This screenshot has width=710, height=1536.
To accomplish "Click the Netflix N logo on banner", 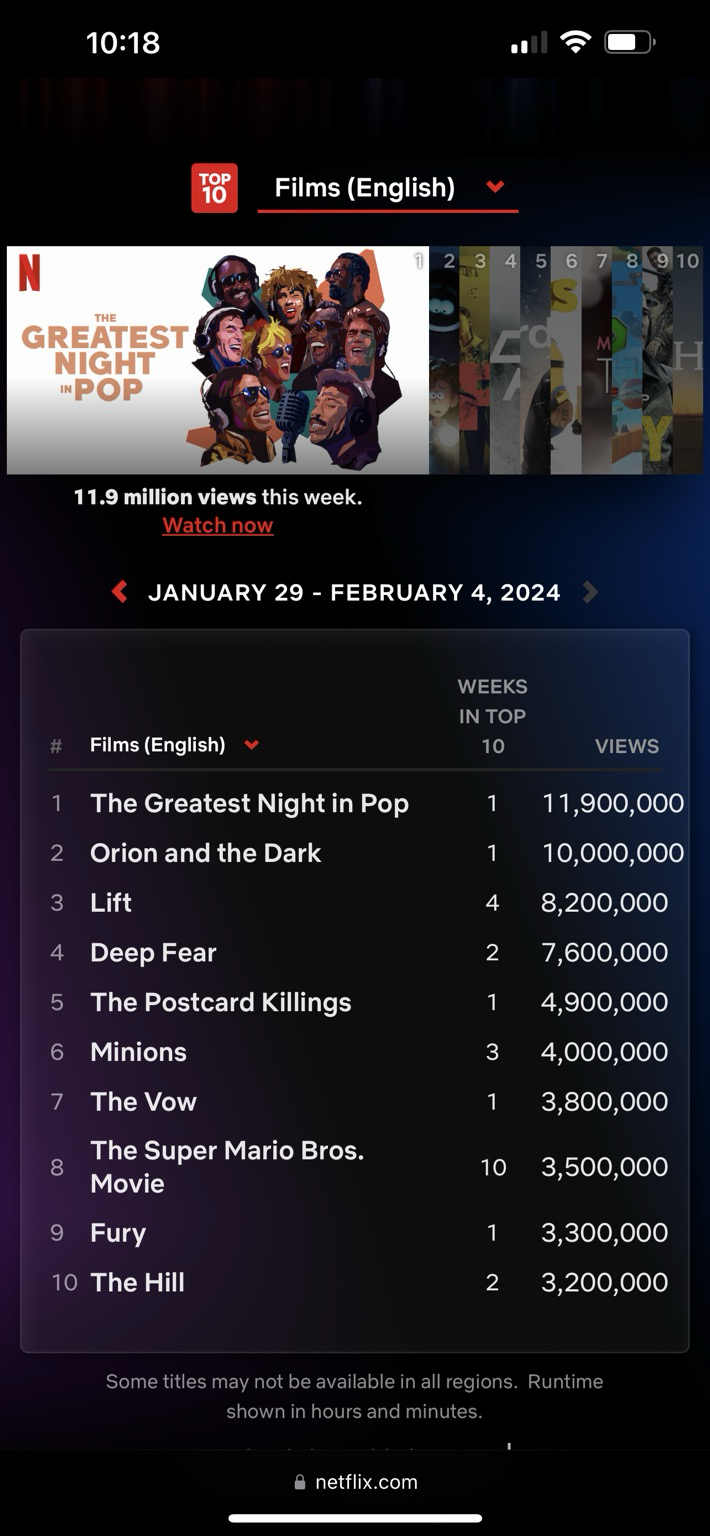I will coord(30,273).
